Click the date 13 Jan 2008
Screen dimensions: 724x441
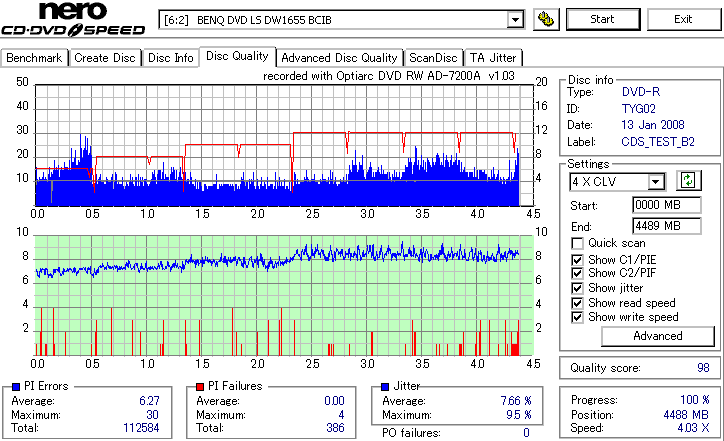(653, 125)
